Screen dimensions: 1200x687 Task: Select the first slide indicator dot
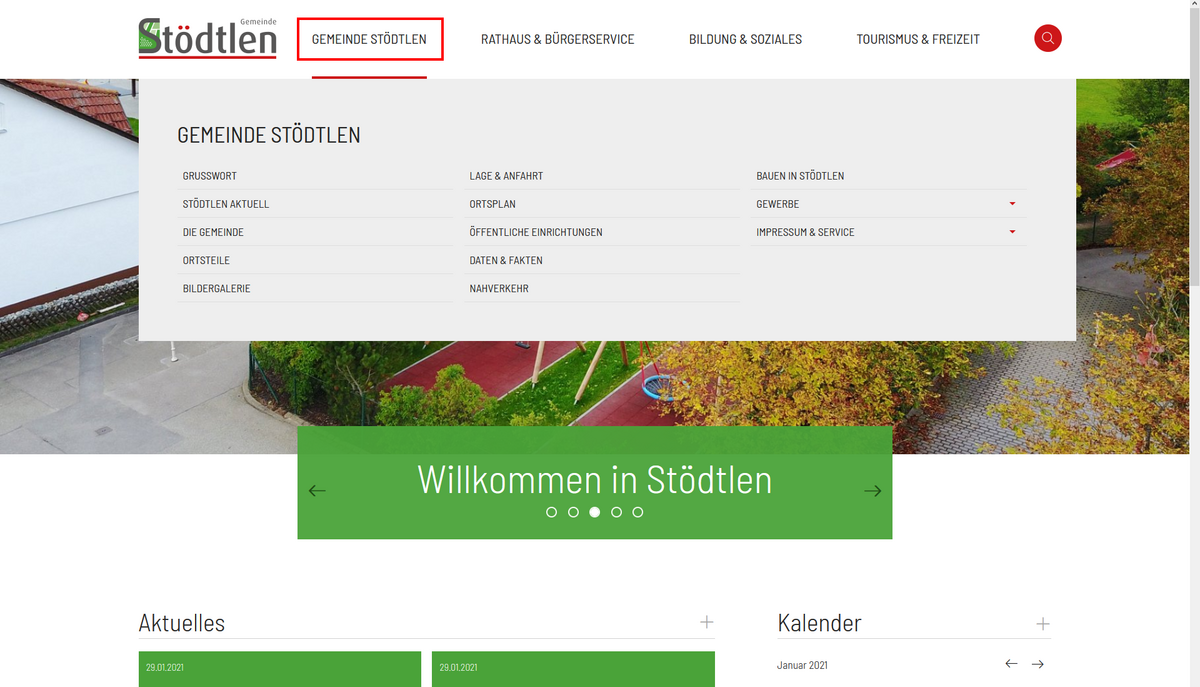click(551, 512)
